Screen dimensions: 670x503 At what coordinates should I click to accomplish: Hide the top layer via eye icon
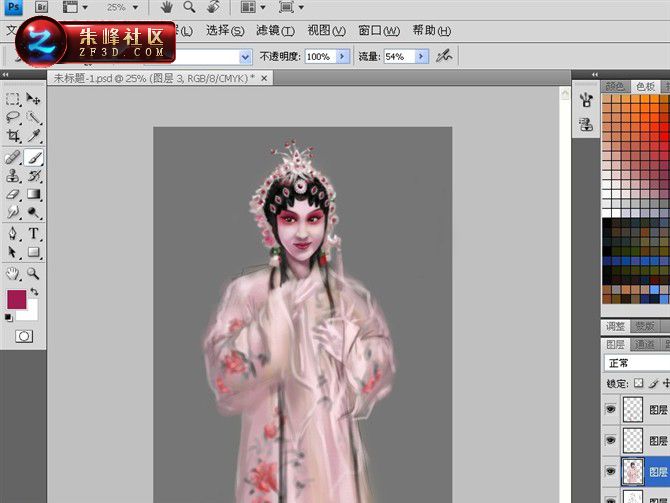611,409
